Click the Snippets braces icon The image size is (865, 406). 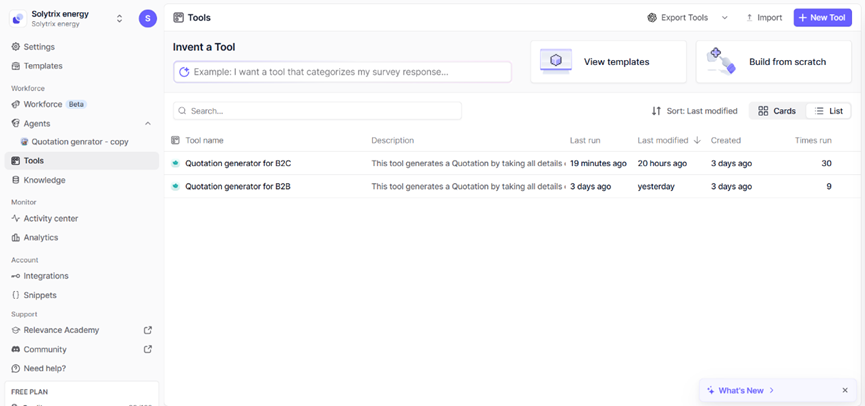click(x=16, y=295)
